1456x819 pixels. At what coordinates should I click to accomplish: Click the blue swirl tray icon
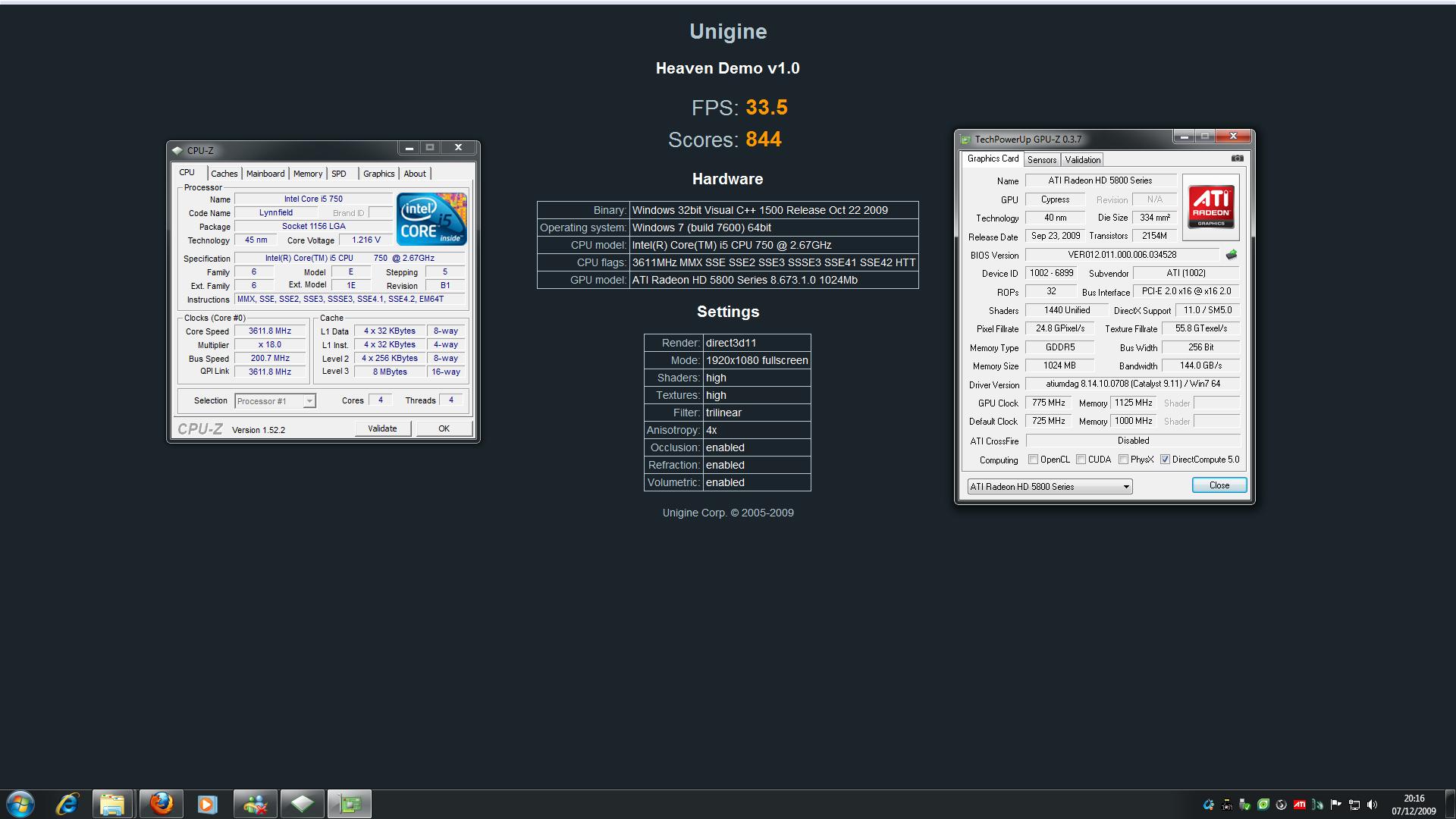pyautogui.click(x=1208, y=805)
